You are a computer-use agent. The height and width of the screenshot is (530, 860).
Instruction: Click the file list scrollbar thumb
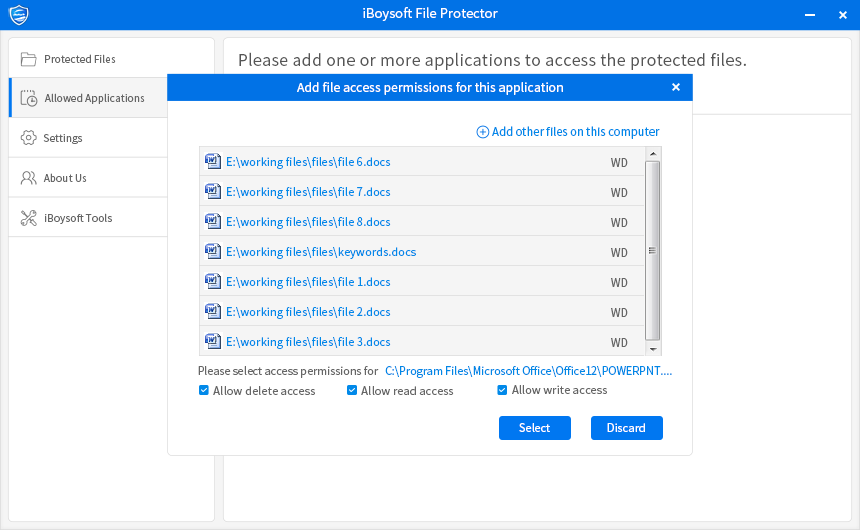pyautogui.click(x=653, y=250)
